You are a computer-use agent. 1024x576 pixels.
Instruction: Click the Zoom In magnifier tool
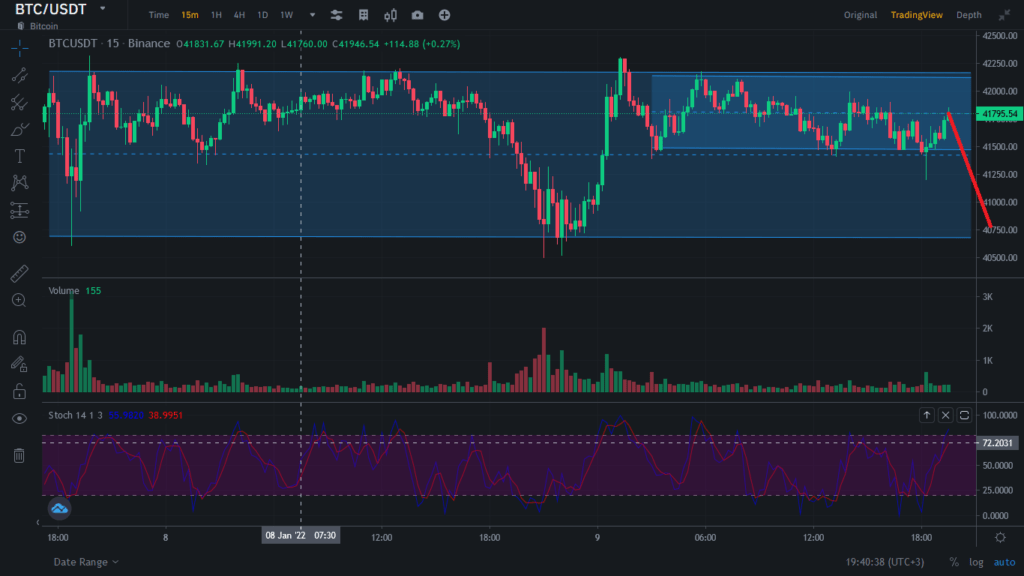[x=19, y=300]
